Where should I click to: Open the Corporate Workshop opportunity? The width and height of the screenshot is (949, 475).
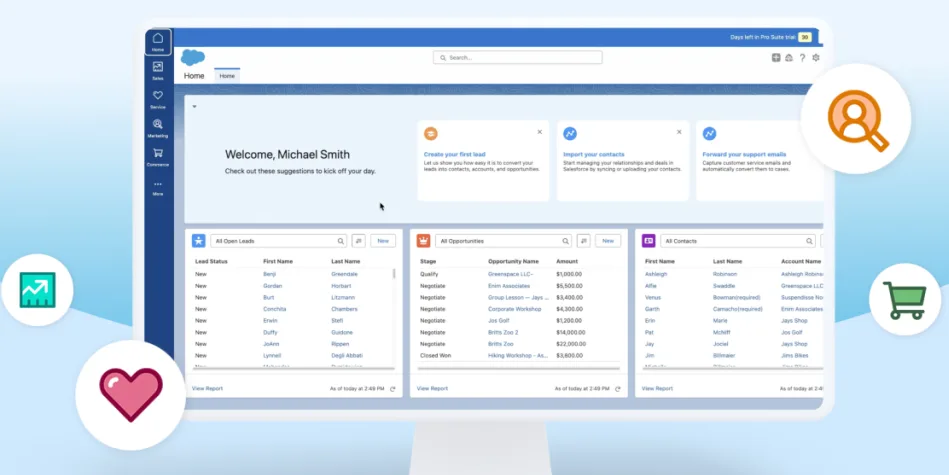coord(514,309)
